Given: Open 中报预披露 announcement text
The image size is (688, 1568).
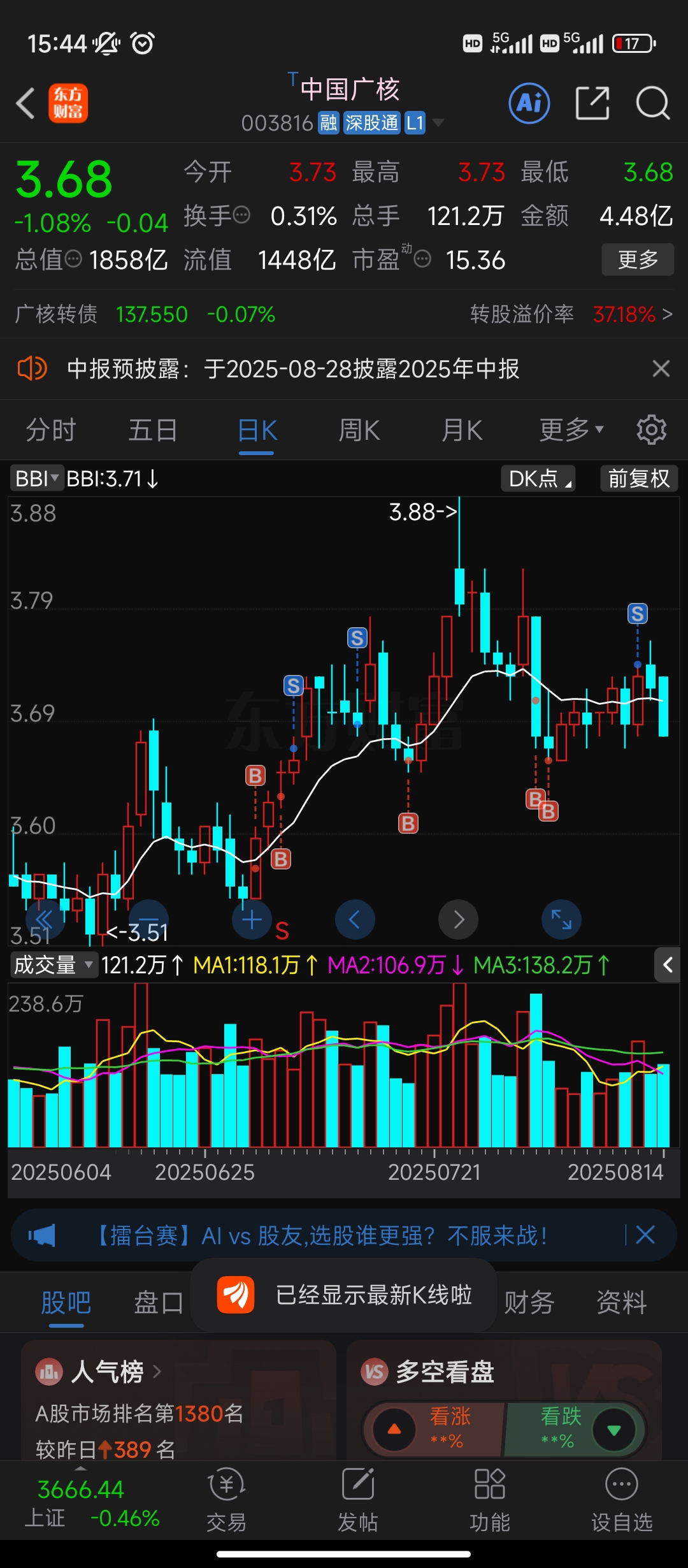Looking at the screenshot, I should pyautogui.click(x=293, y=368).
